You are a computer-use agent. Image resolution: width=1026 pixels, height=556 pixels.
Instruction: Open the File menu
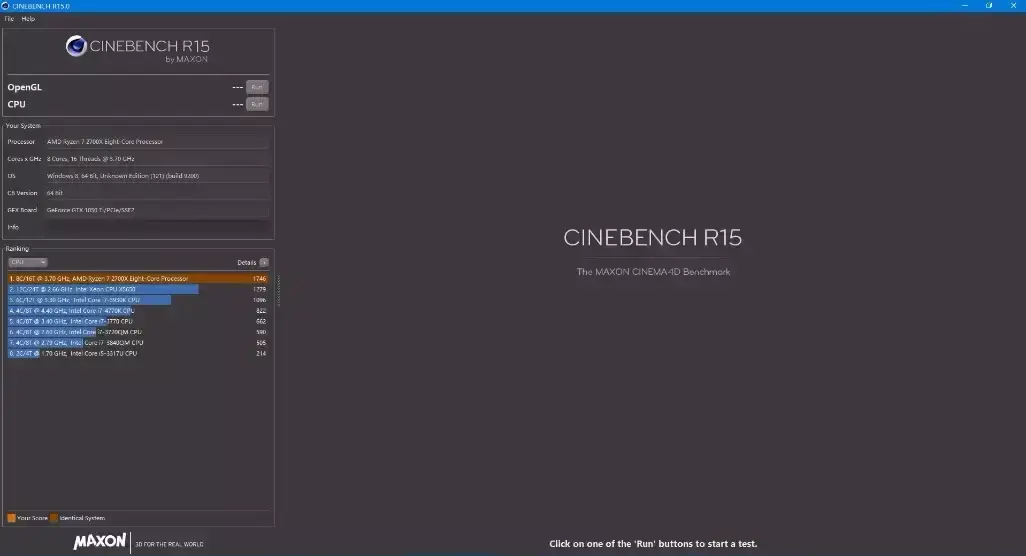(x=9, y=19)
